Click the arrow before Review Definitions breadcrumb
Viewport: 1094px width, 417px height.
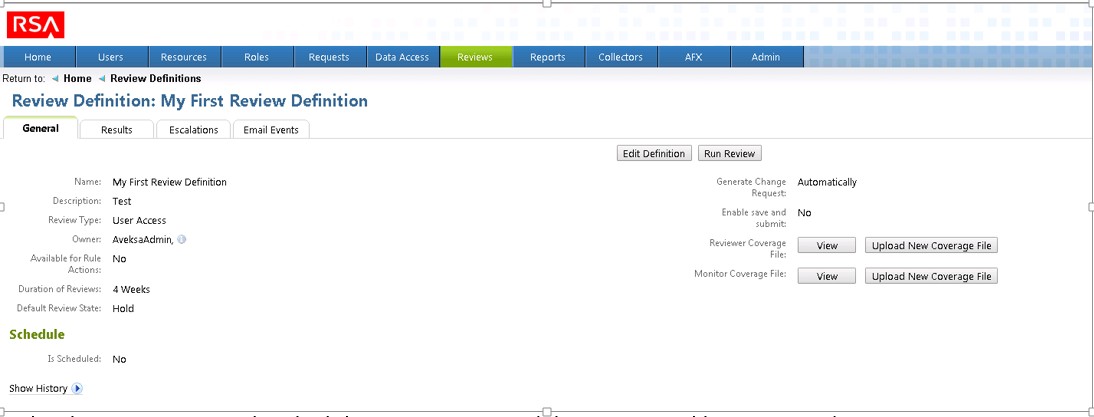pos(102,79)
